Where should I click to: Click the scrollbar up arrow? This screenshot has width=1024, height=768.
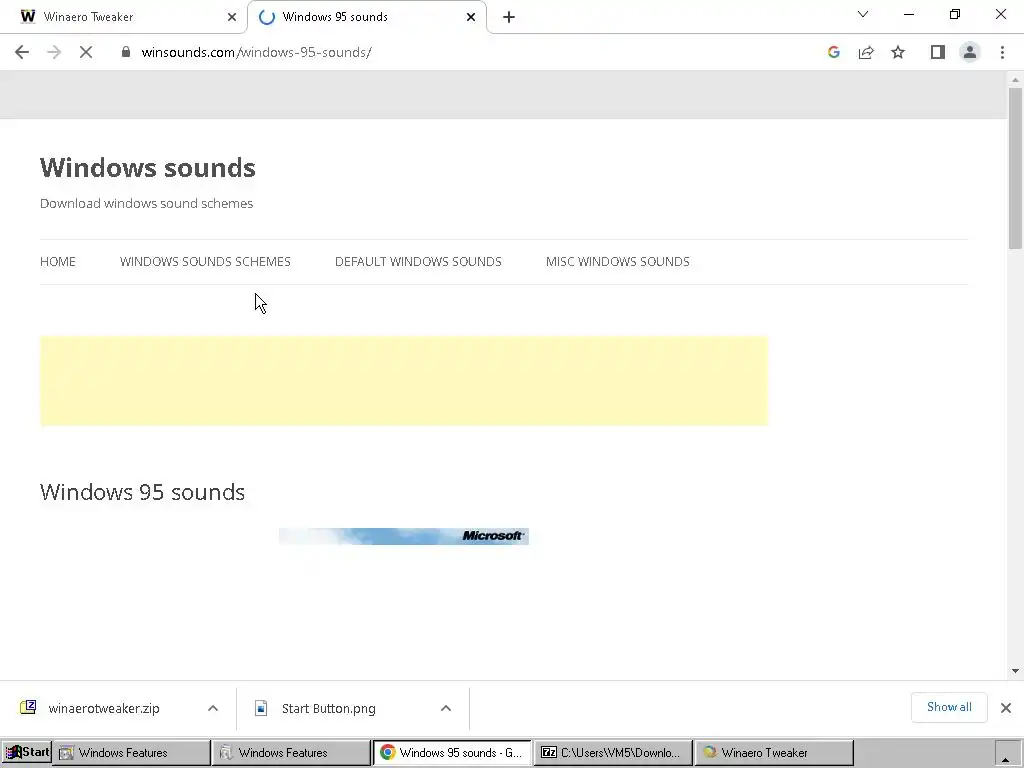coord(1015,80)
